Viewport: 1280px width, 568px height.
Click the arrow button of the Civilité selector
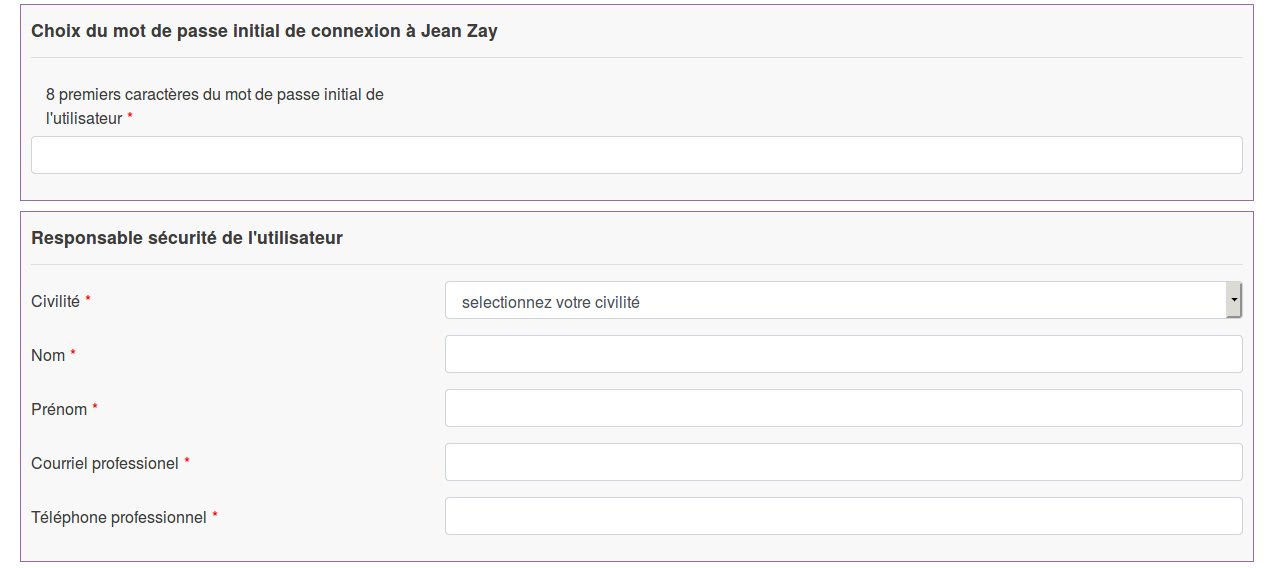coord(1234,300)
